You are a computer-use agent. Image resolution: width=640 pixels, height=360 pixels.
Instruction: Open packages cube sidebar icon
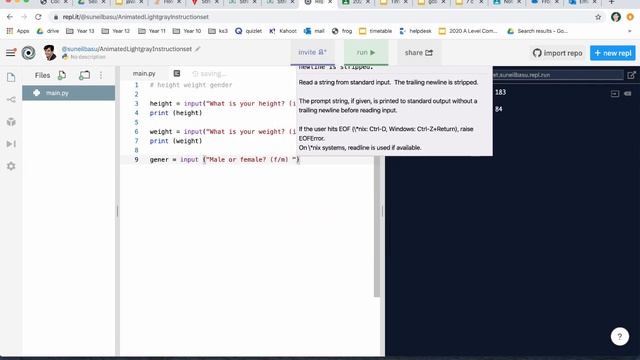click(11, 122)
